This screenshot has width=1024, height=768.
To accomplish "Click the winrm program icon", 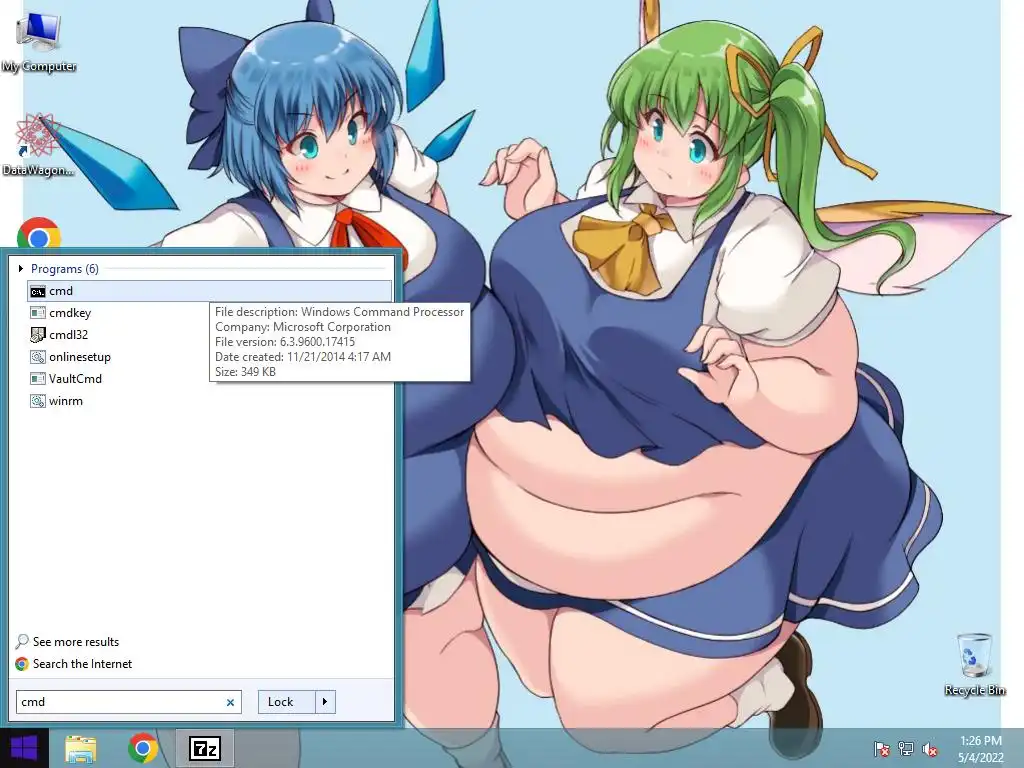I will 38,401.
